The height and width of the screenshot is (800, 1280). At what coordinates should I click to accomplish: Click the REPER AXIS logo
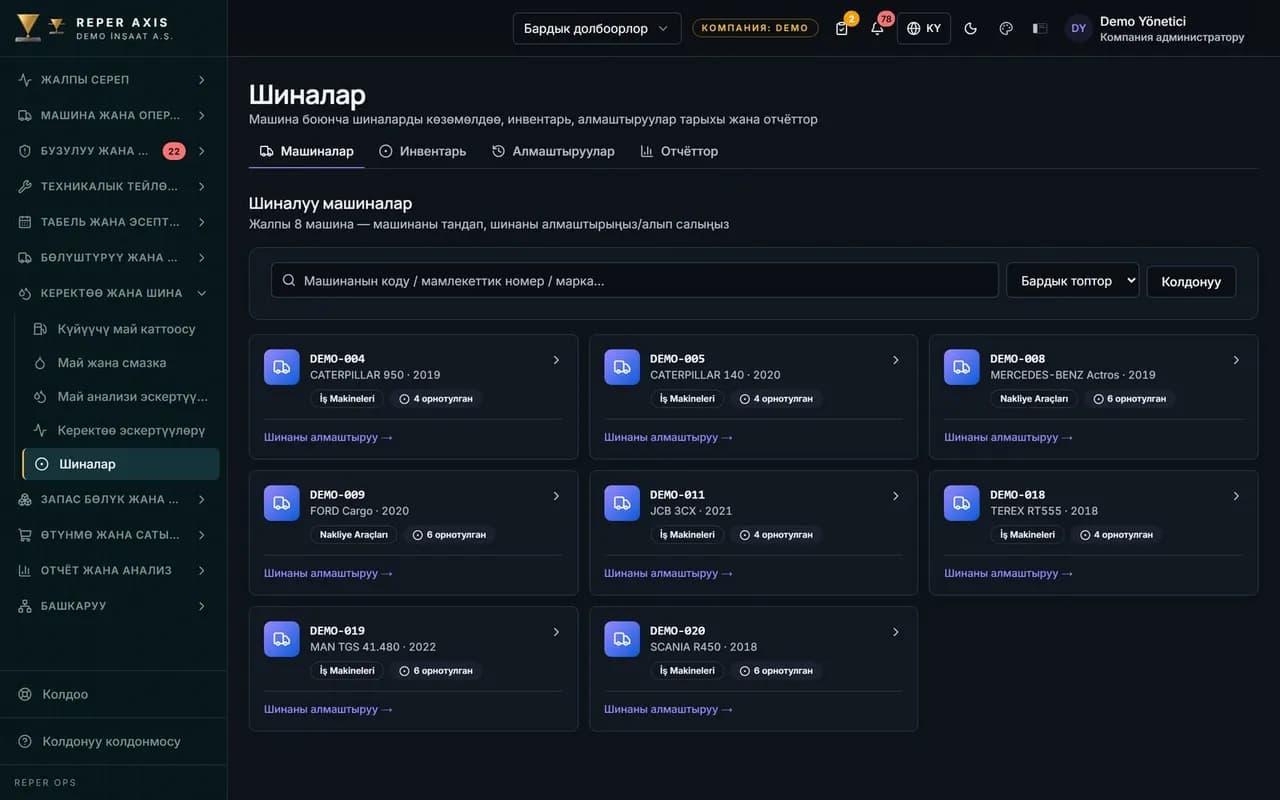click(94, 28)
